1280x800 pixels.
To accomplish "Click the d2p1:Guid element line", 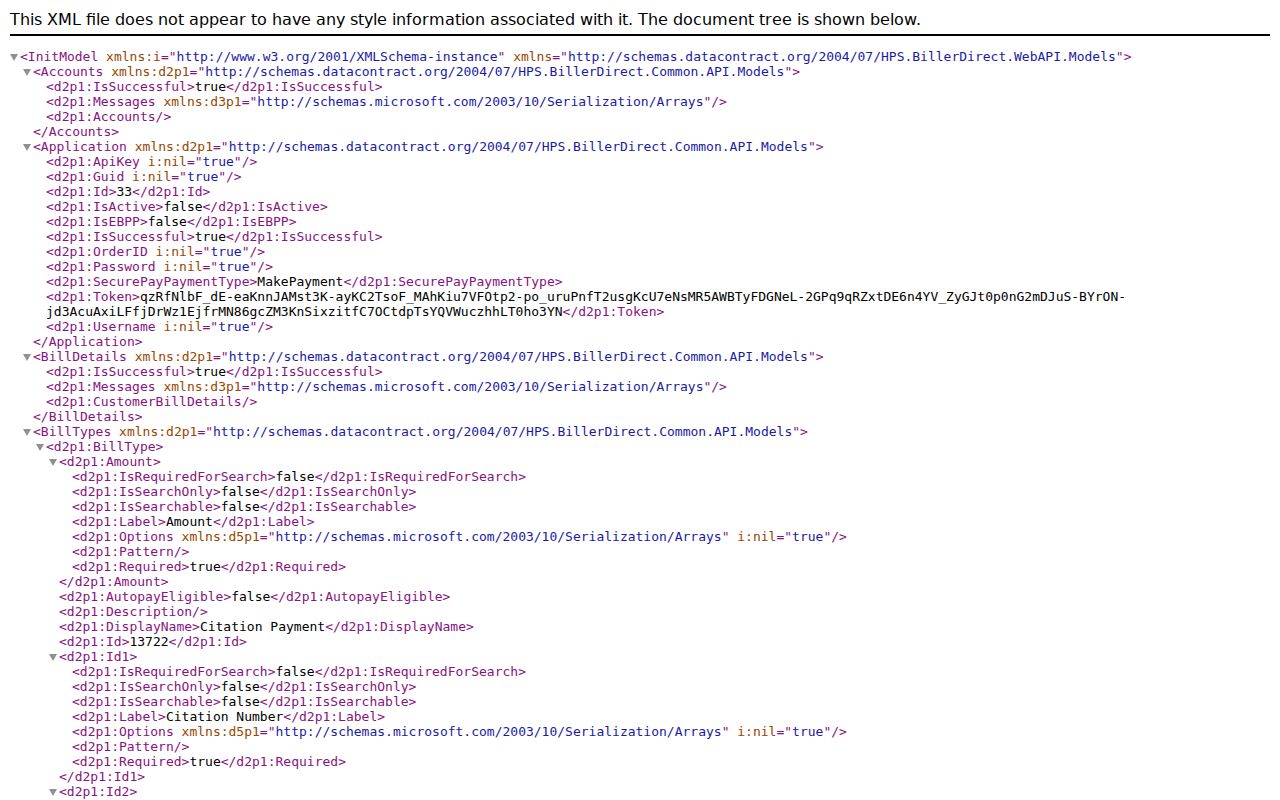I will click(x=144, y=177).
